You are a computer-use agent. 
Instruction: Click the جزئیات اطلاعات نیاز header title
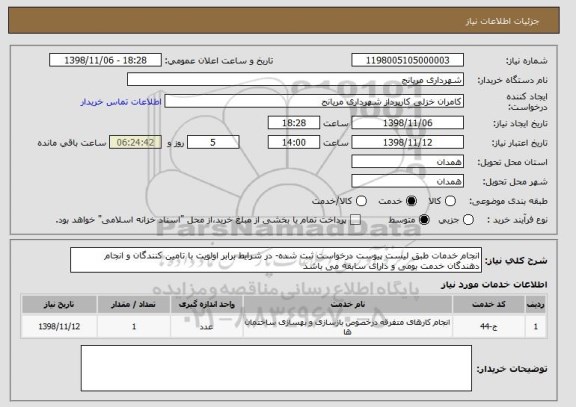coord(502,21)
